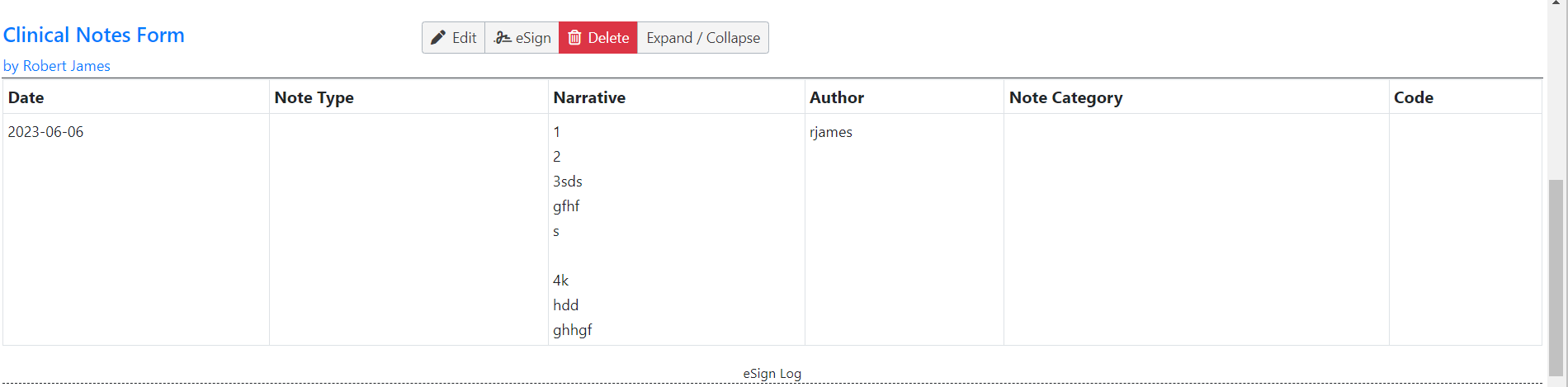Click the '3sds' narrative line
1568x387 pixels.
pos(568,182)
